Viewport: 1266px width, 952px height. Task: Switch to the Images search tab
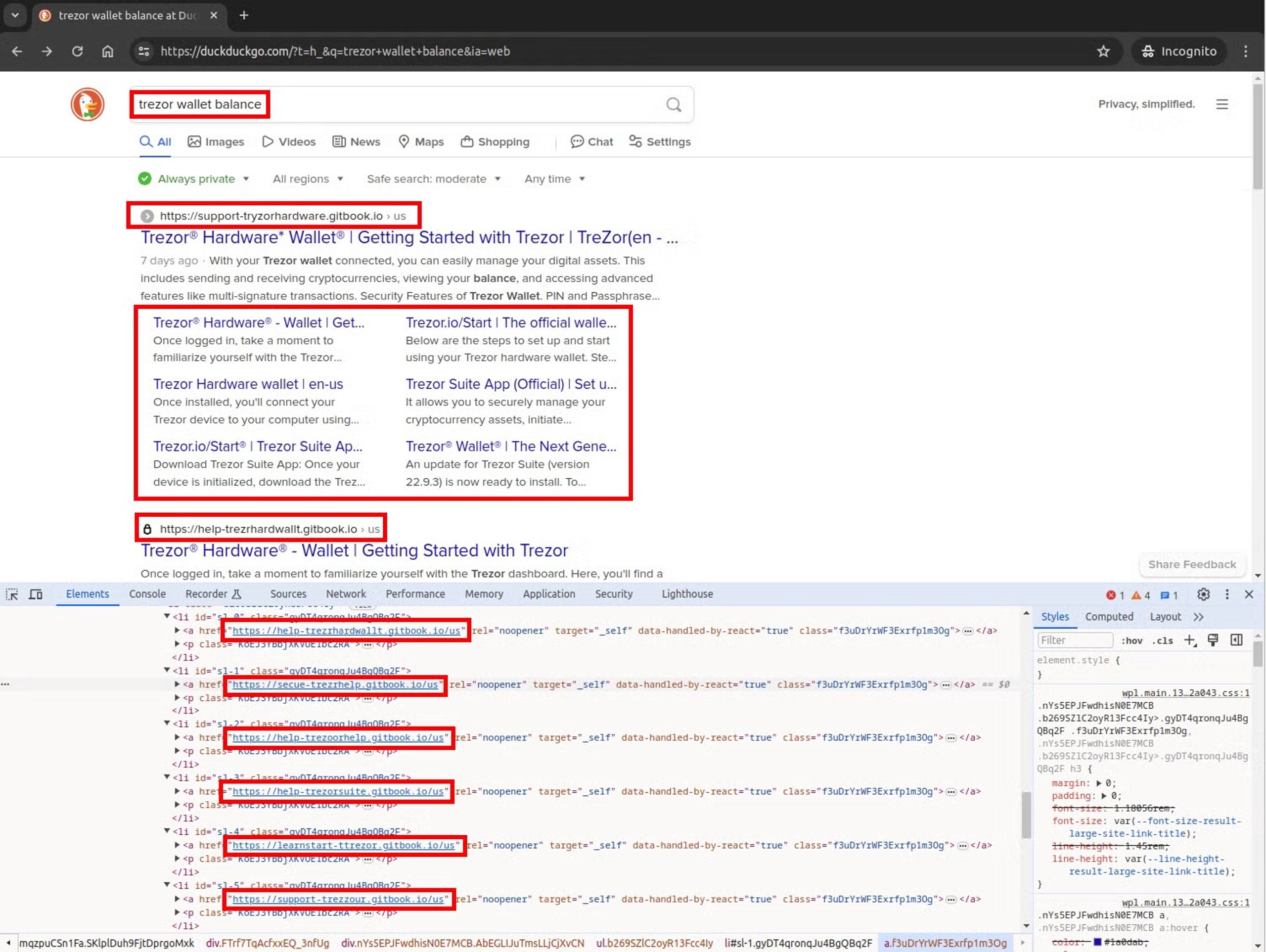point(216,142)
